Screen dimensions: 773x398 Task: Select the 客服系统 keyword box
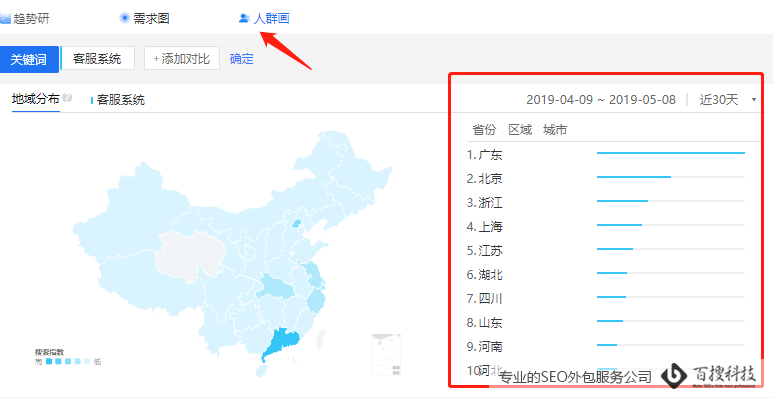tap(98, 59)
